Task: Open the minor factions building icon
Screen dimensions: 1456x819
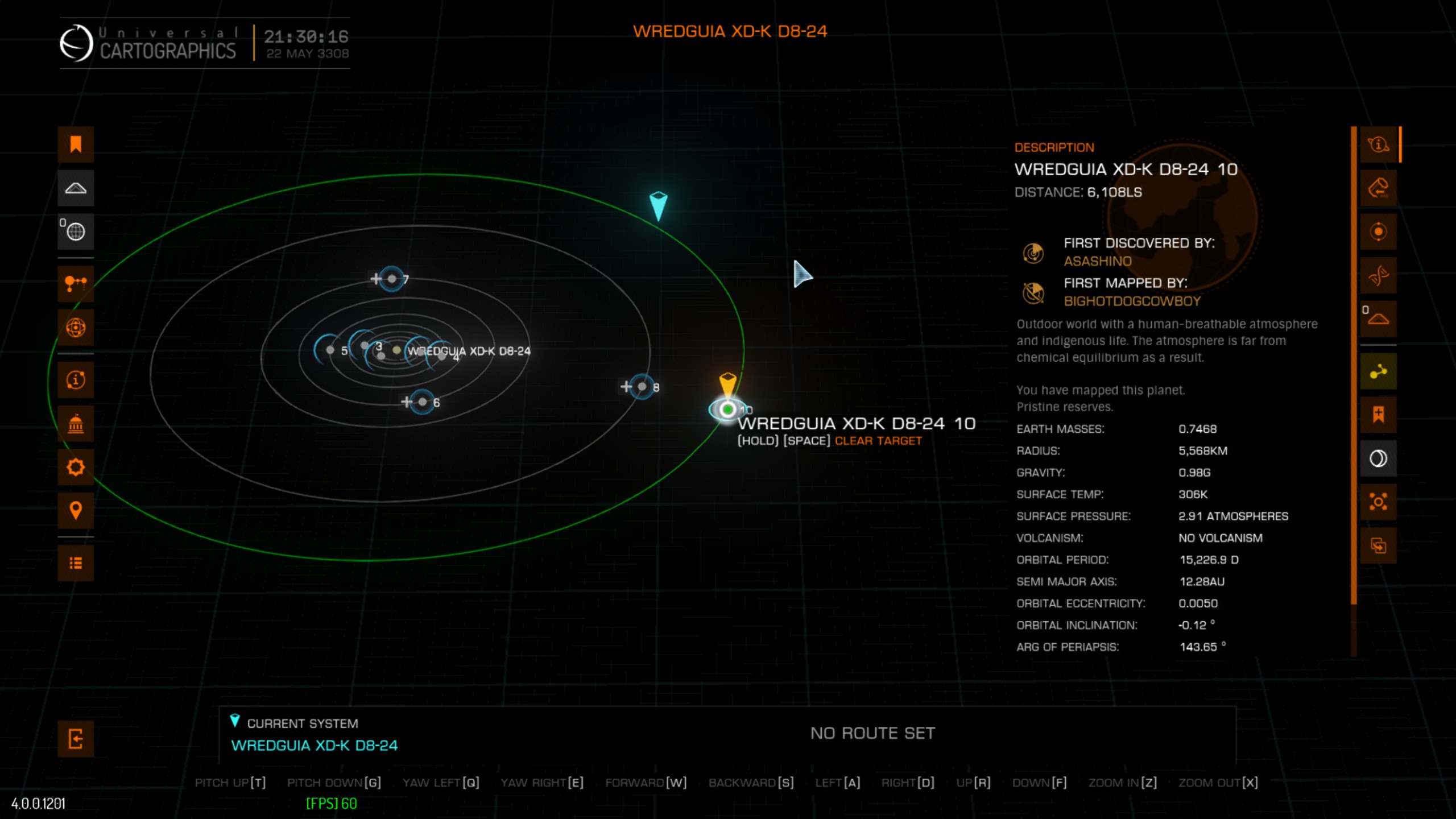Action: click(x=76, y=424)
